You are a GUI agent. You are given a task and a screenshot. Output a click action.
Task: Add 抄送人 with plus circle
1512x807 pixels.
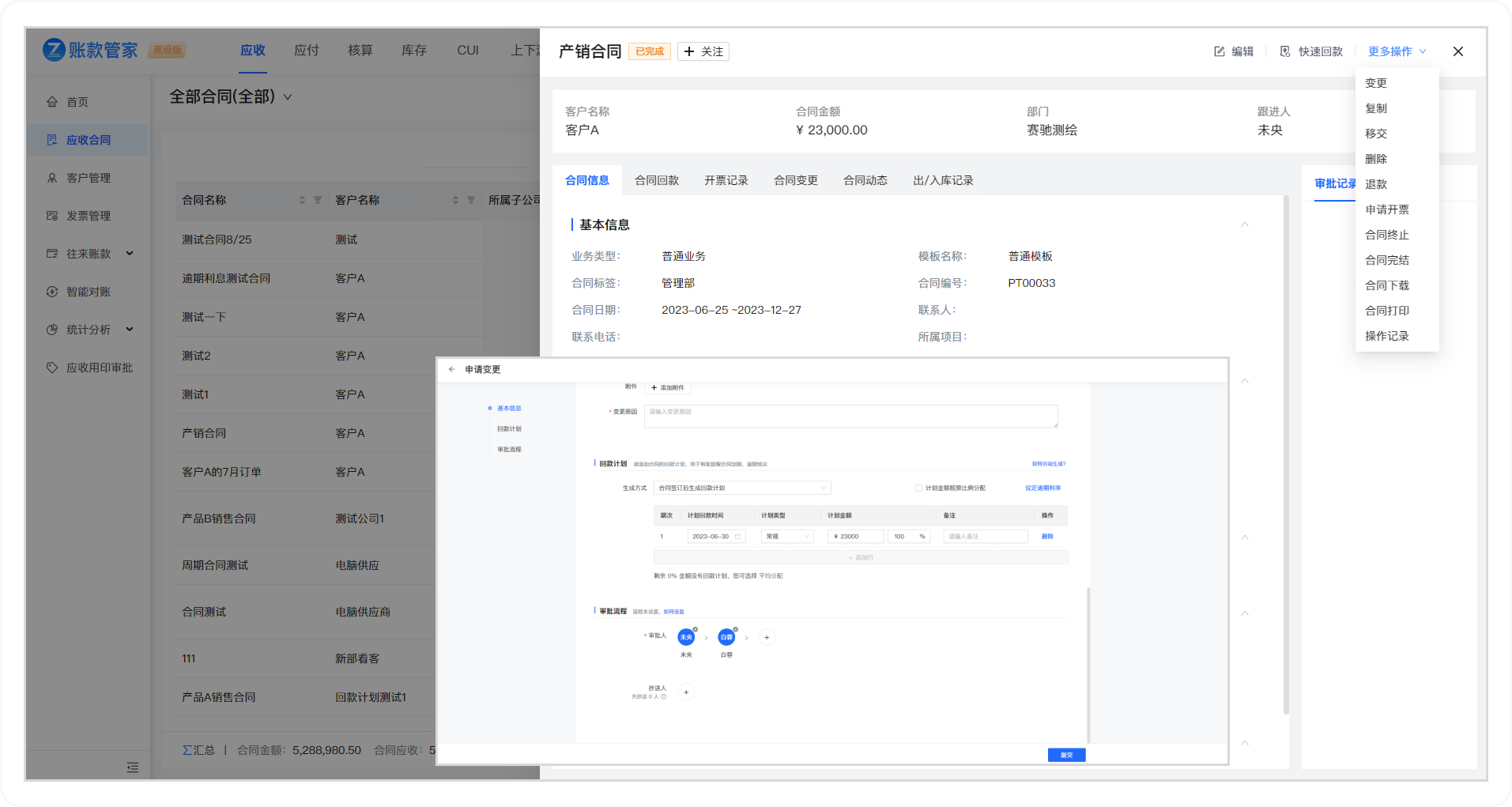point(686,692)
